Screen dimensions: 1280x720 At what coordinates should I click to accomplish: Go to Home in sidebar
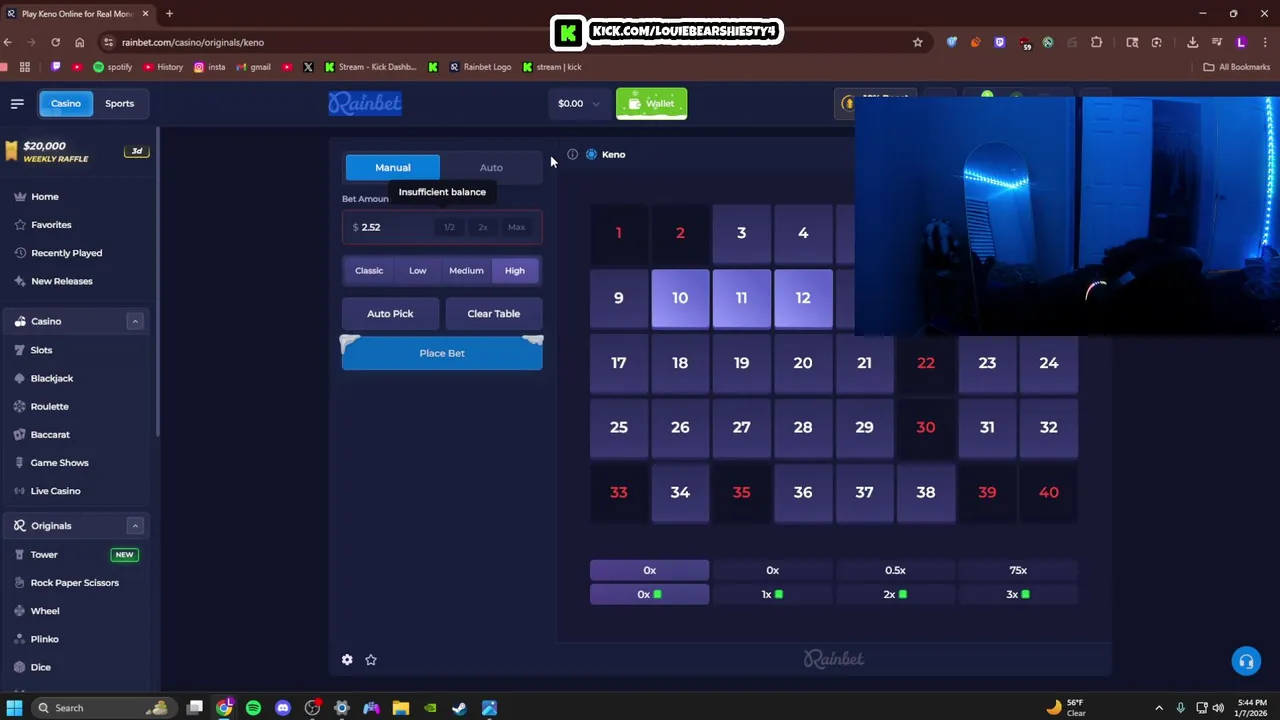[x=44, y=197]
